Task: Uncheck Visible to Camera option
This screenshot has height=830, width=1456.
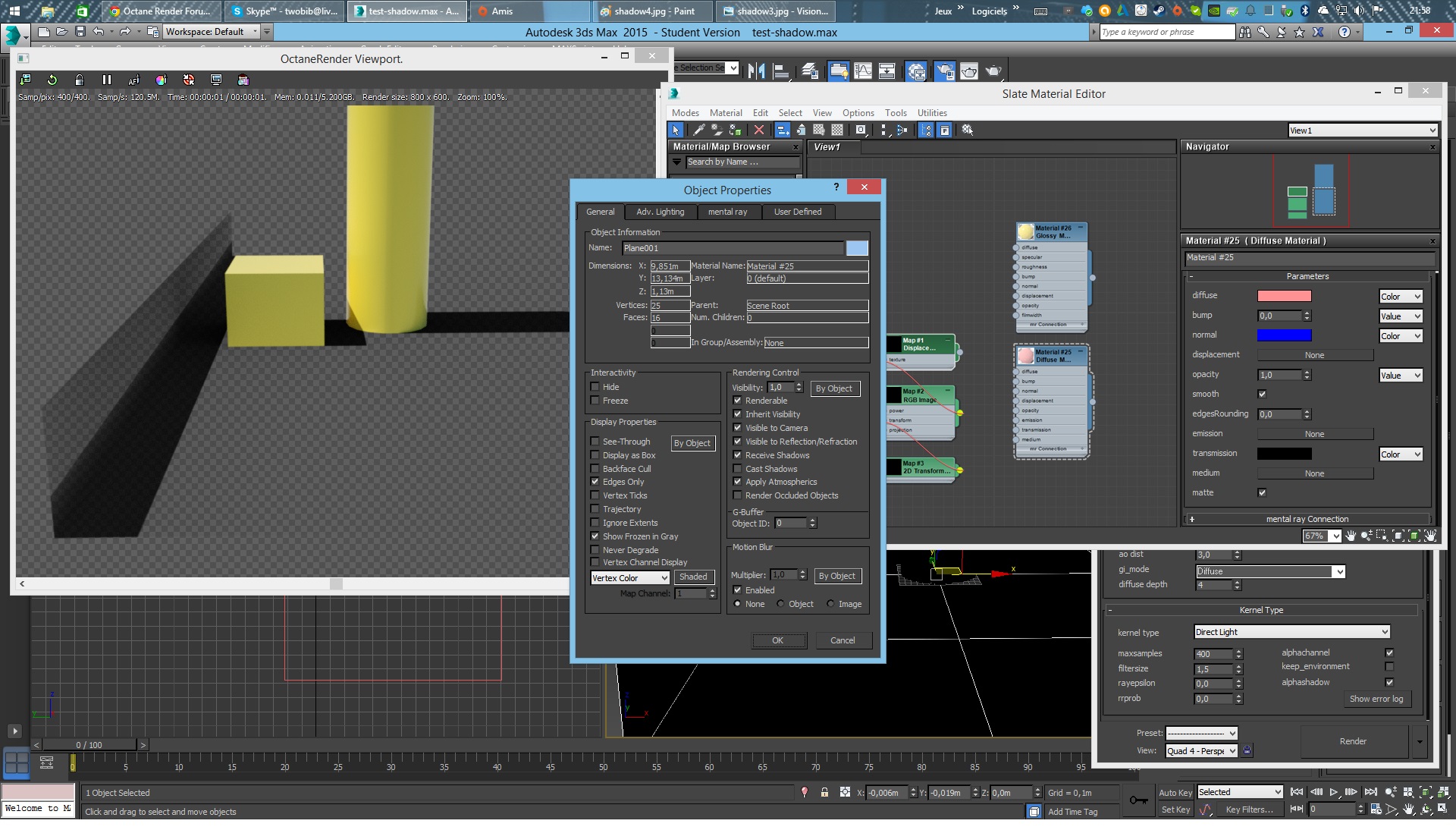Action: pos(737,428)
